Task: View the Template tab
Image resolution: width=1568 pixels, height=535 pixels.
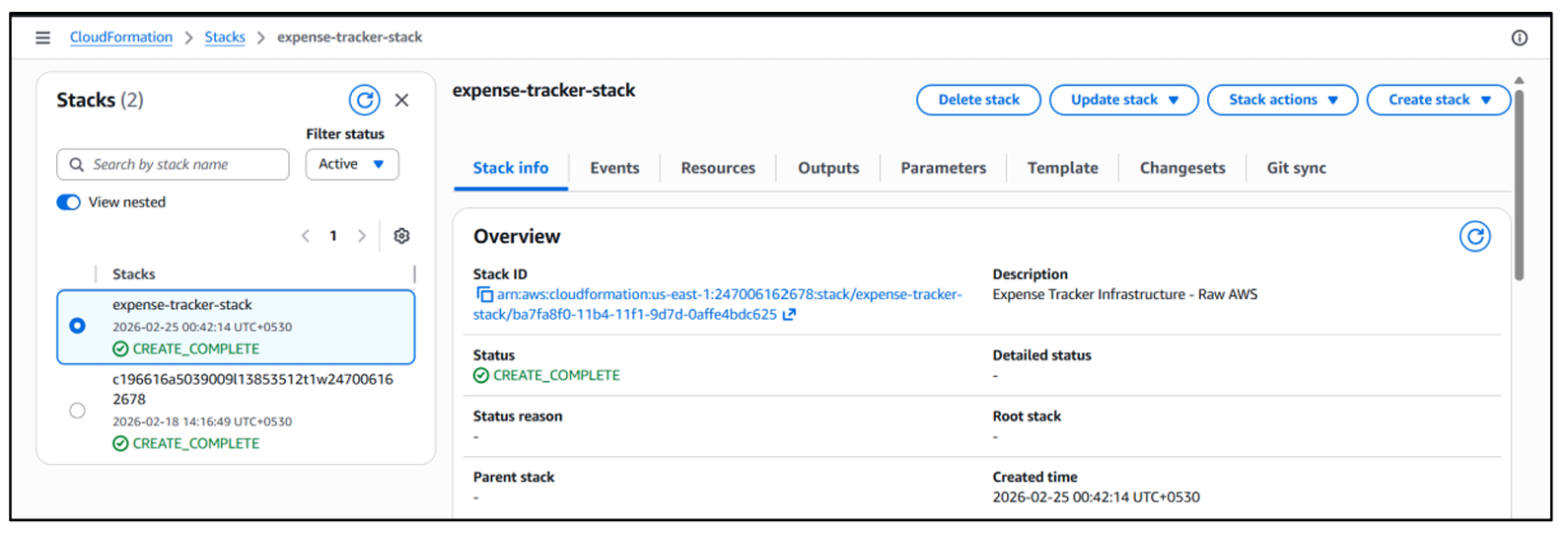Action: 1062,168
